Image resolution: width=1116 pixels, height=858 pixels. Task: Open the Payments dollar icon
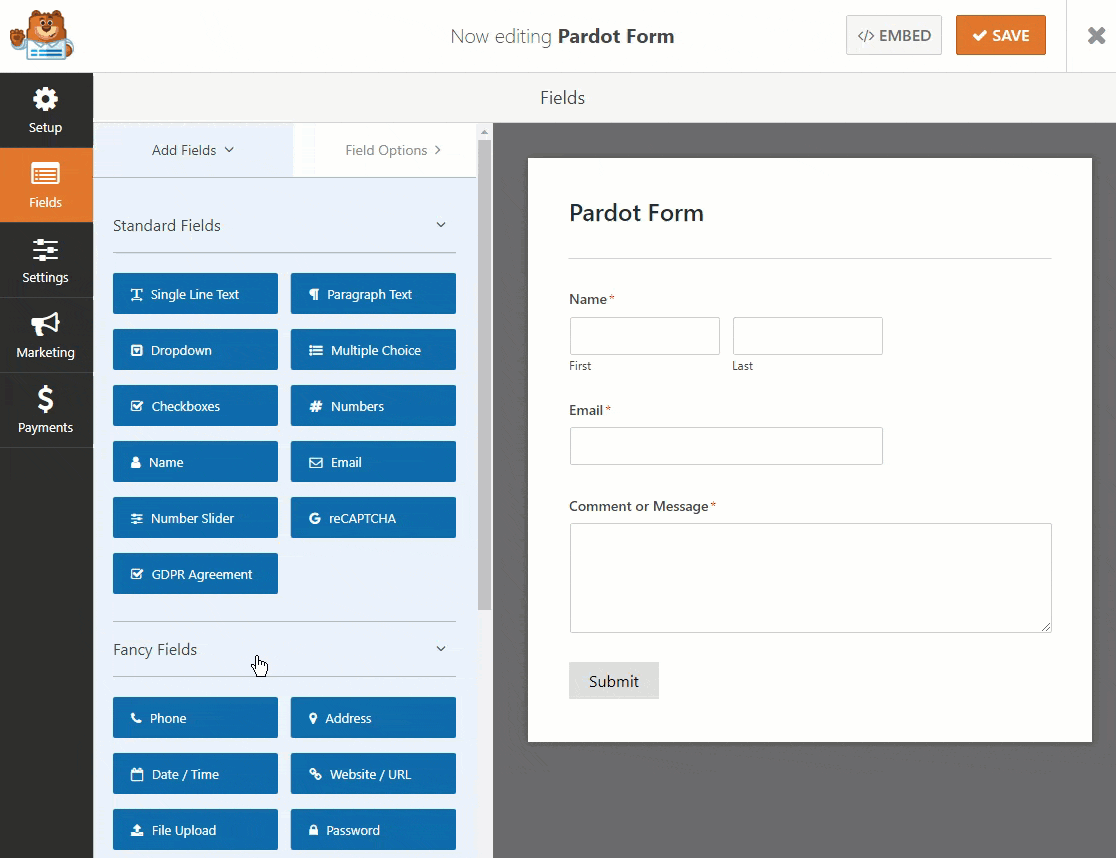[x=45, y=400]
